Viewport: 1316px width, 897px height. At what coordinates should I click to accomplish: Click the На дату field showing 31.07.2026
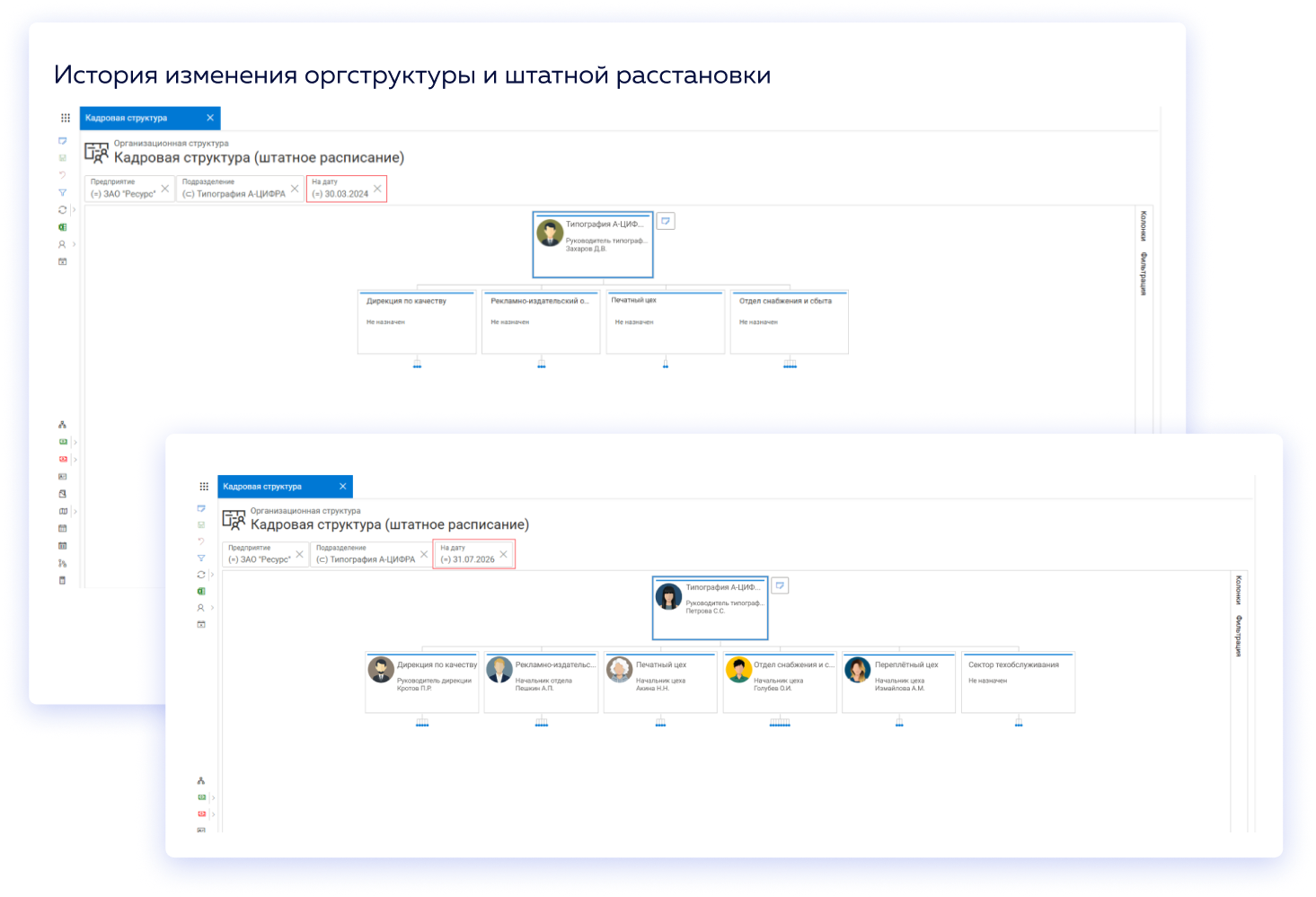pyautogui.click(x=474, y=554)
